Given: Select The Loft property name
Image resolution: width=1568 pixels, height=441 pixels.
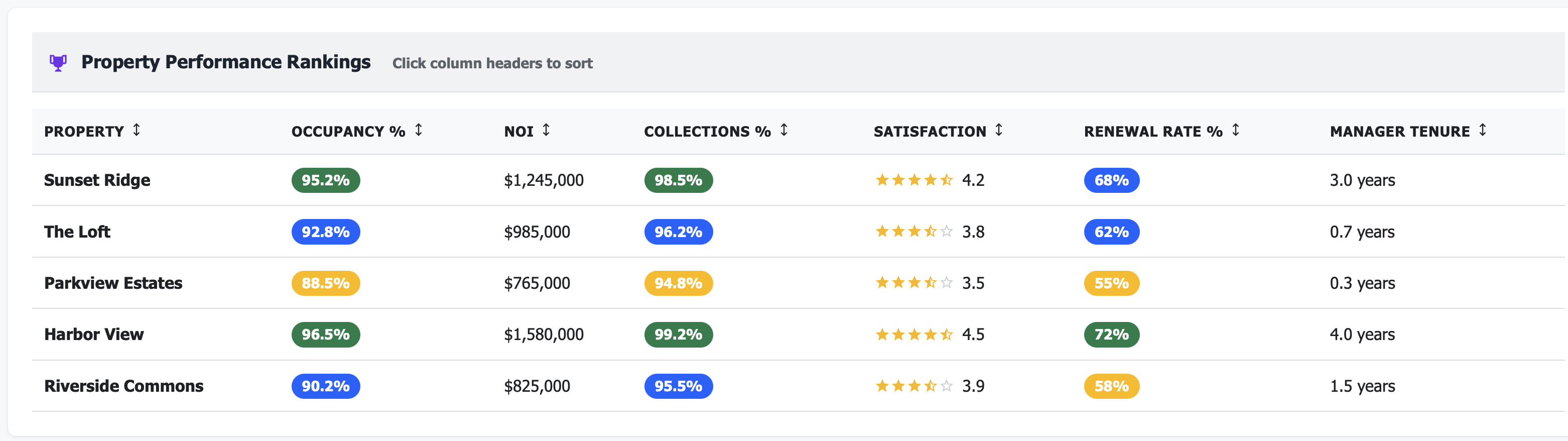Looking at the screenshot, I should [x=77, y=232].
